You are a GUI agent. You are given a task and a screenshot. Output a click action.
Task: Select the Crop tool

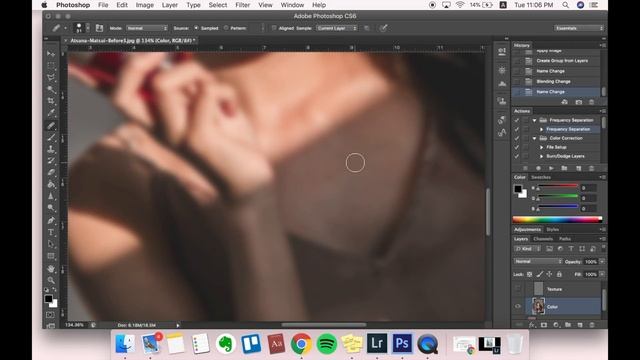coord(51,101)
